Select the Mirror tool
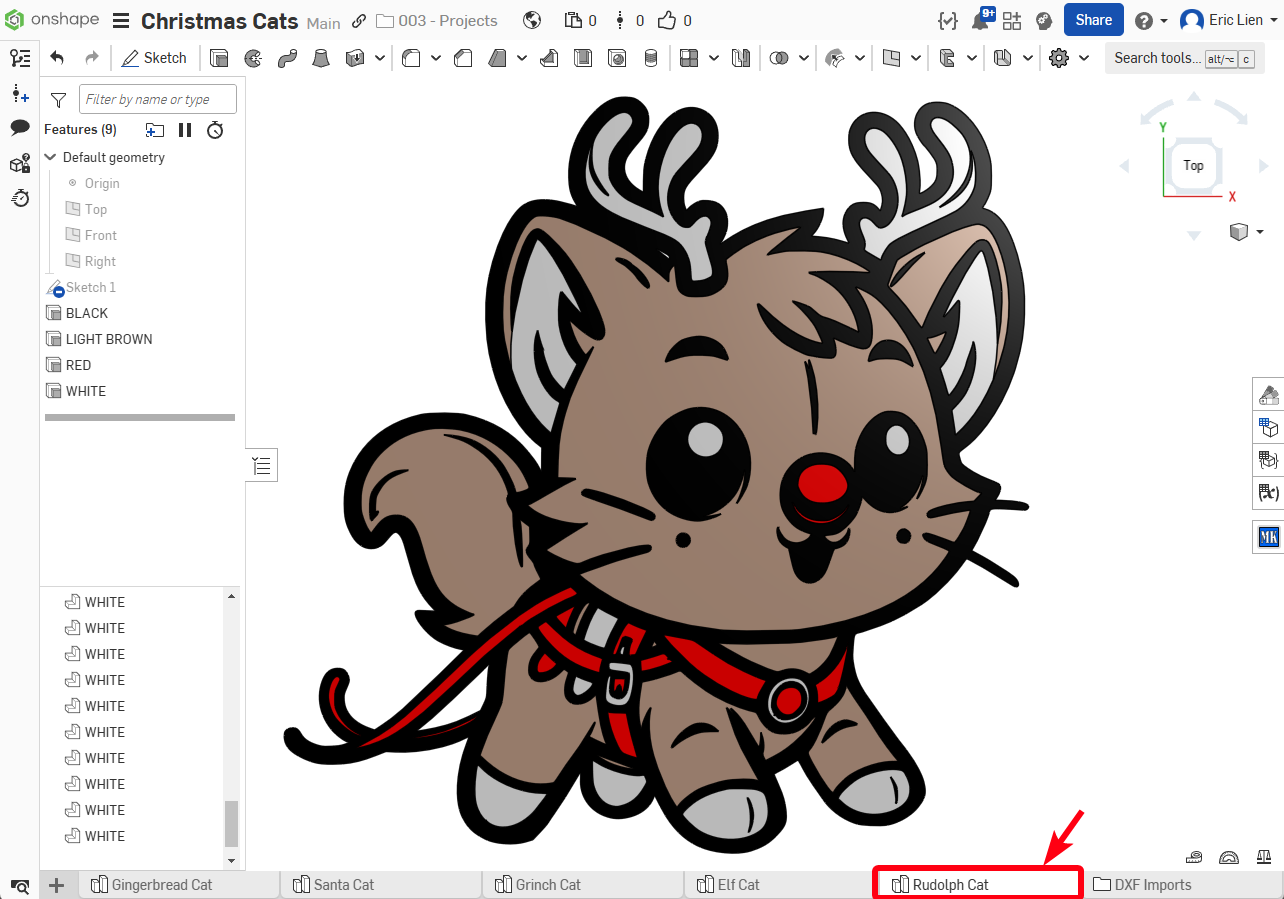 [741, 58]
